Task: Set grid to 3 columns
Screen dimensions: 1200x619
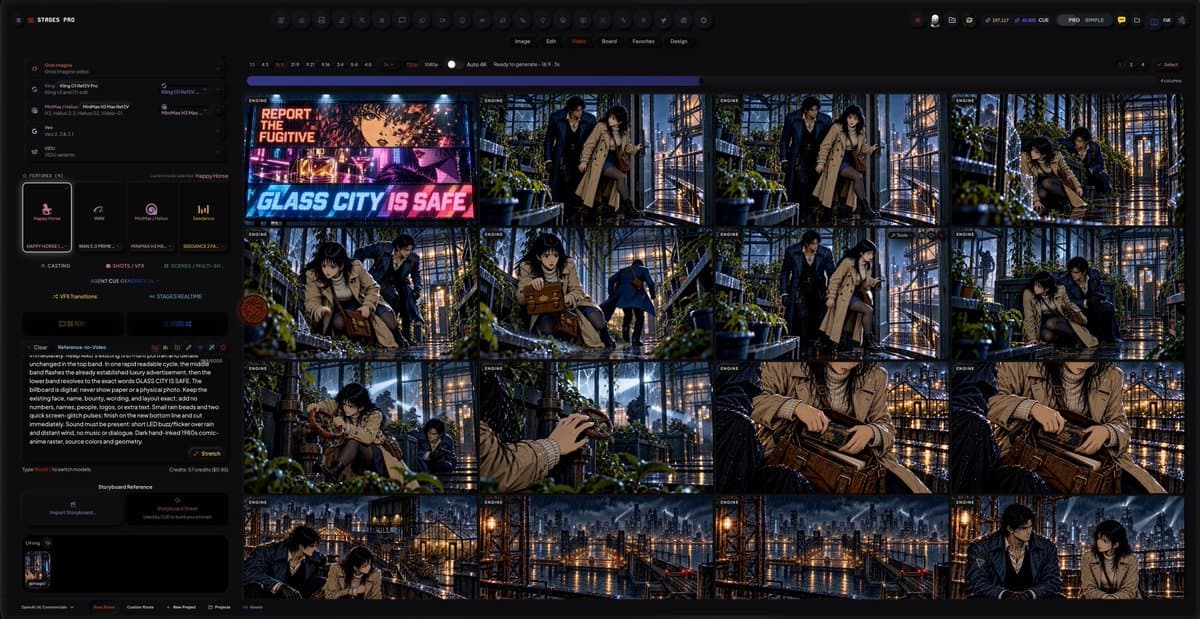Action: click(x=1131, y=64)
